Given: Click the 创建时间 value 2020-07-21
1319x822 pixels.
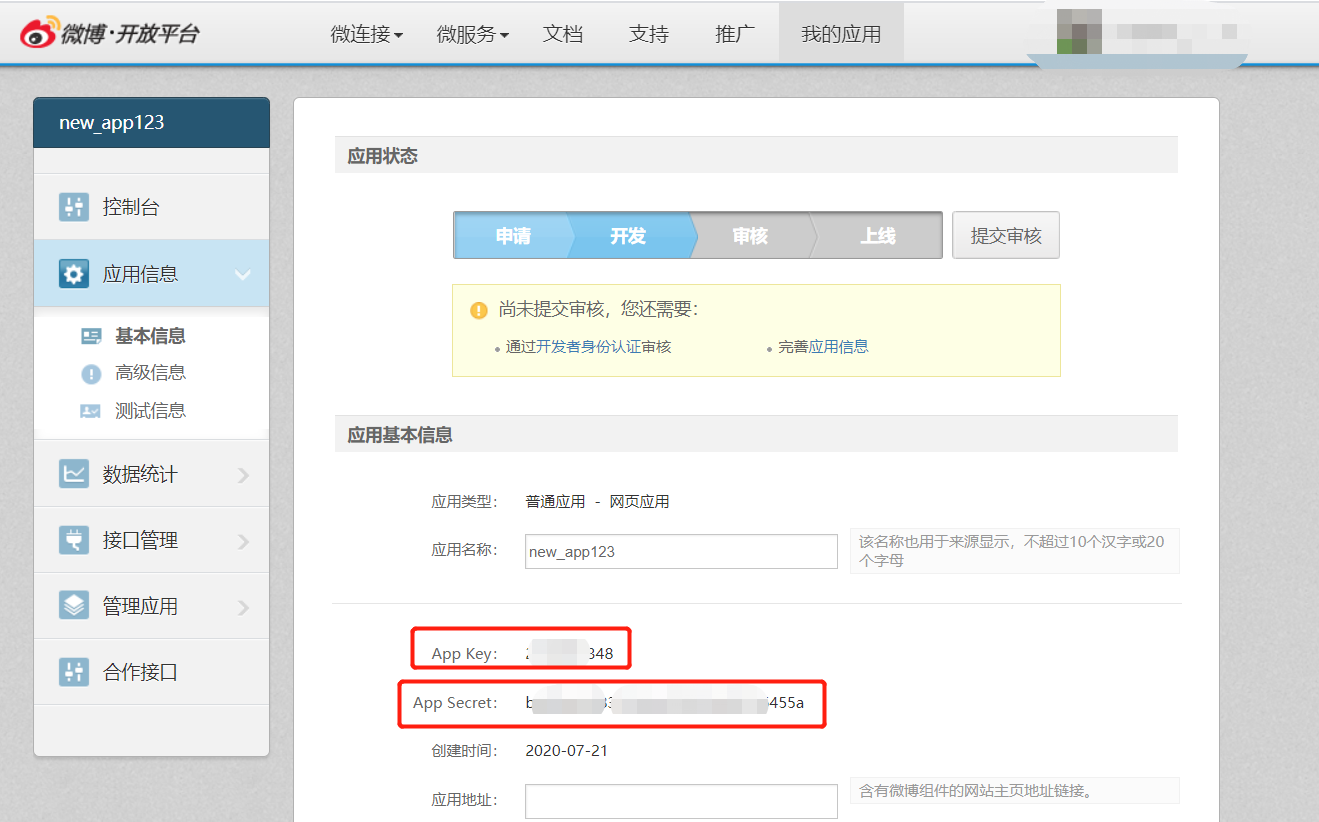Looking at the screenshot, I should (x=566, y=751).
